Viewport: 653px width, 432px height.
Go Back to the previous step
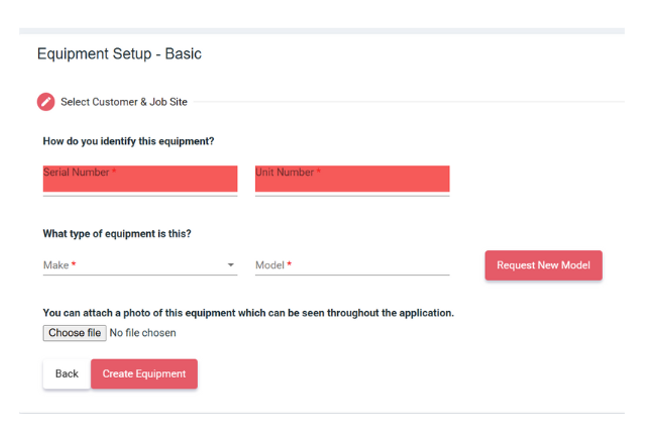tap(67, 374)
